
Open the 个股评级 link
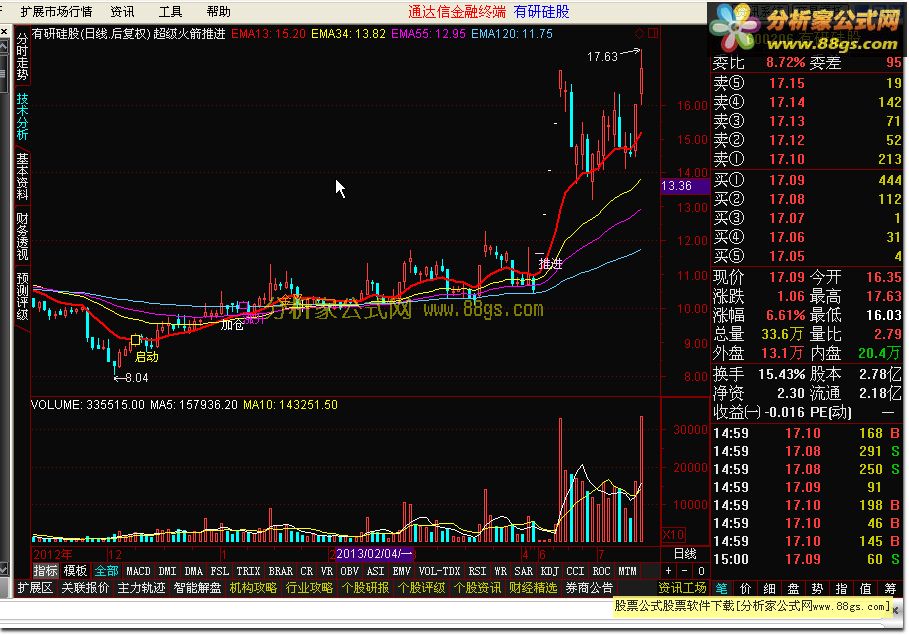[421, 587]
